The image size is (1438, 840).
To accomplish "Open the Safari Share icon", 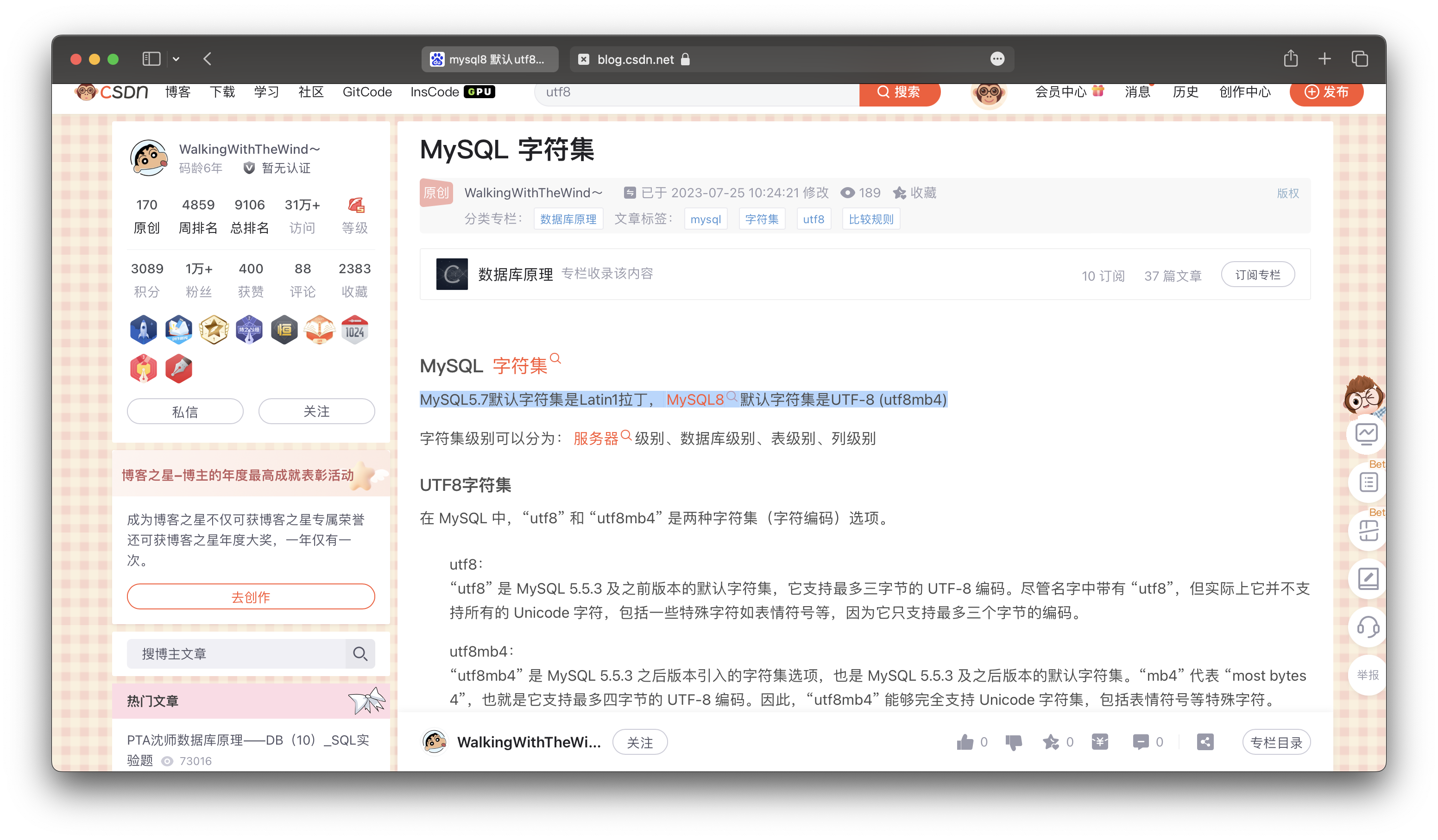I will (1291, 58).
